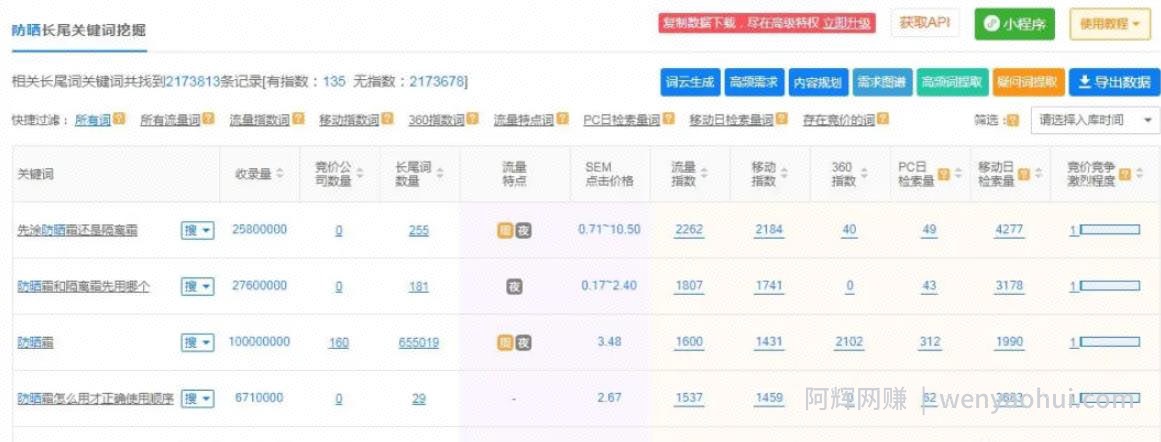
Task: Click gray 夜 badge in 防晒霜 row
Action: 523,343
